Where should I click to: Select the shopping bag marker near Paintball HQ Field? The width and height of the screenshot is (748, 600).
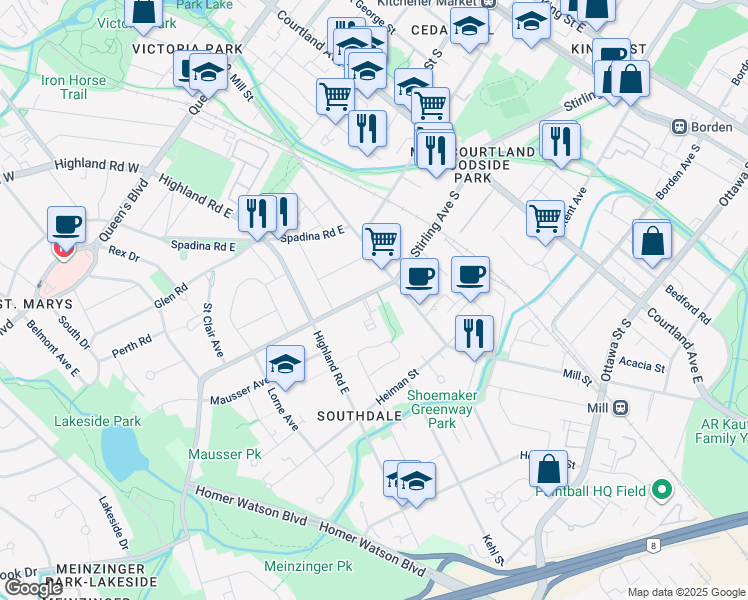[x=548, y=468]
